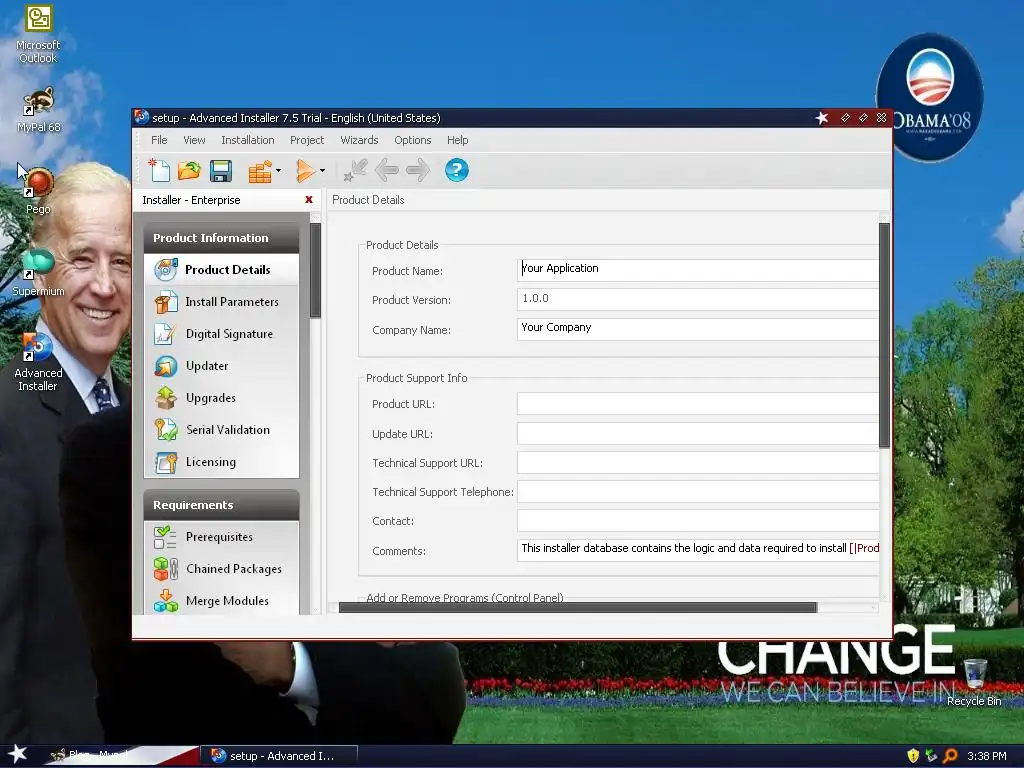Open the View menu
The height and width of the screenshot is (768, 1024).
click(x=194, y=140)
